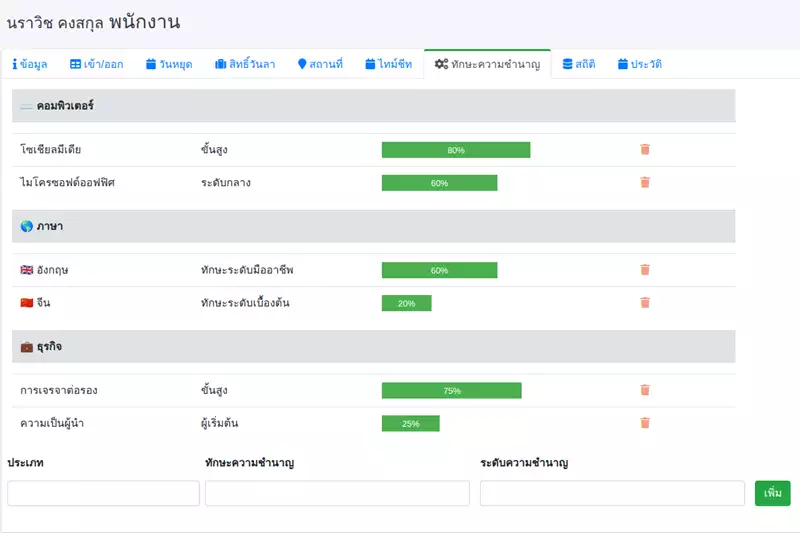Viewport: 800px width, 533px height.
Task: Click the keyboard icon beside คอมพิวเตอร์
Action: point(27,106)
